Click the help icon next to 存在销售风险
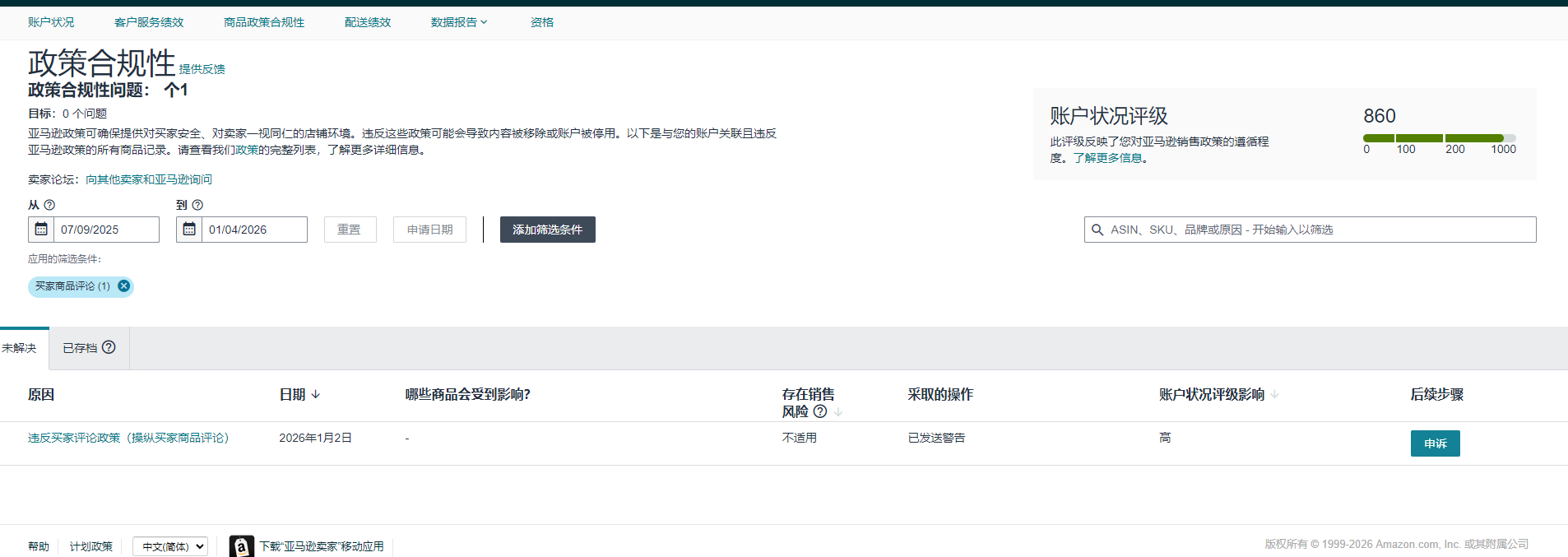1568x557 pixels. coord(820,411)
